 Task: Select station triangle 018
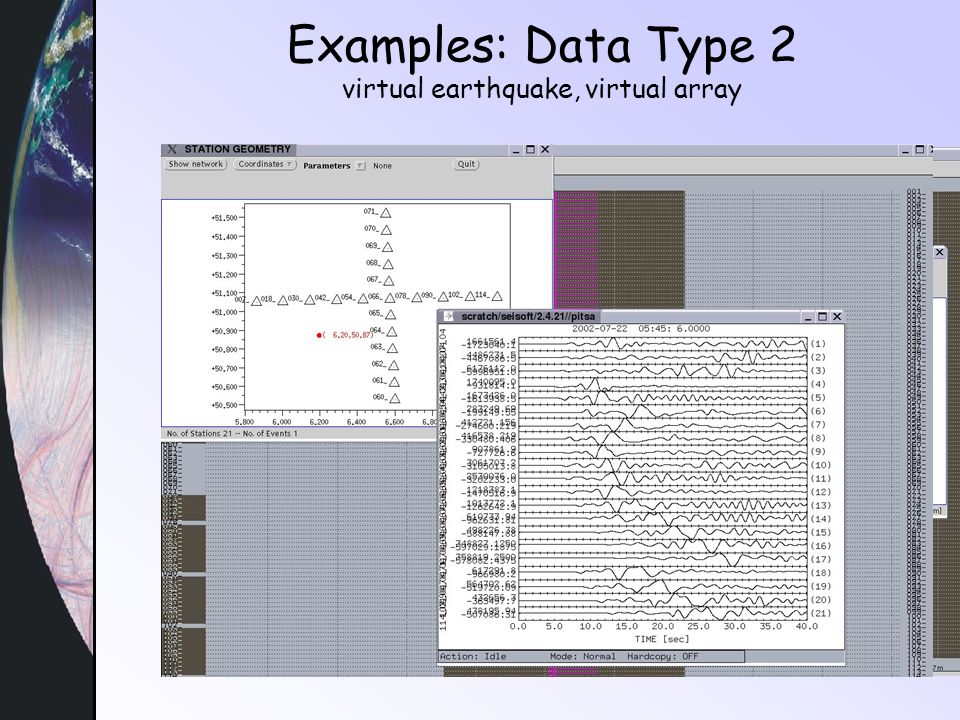[x=283, y=300]
